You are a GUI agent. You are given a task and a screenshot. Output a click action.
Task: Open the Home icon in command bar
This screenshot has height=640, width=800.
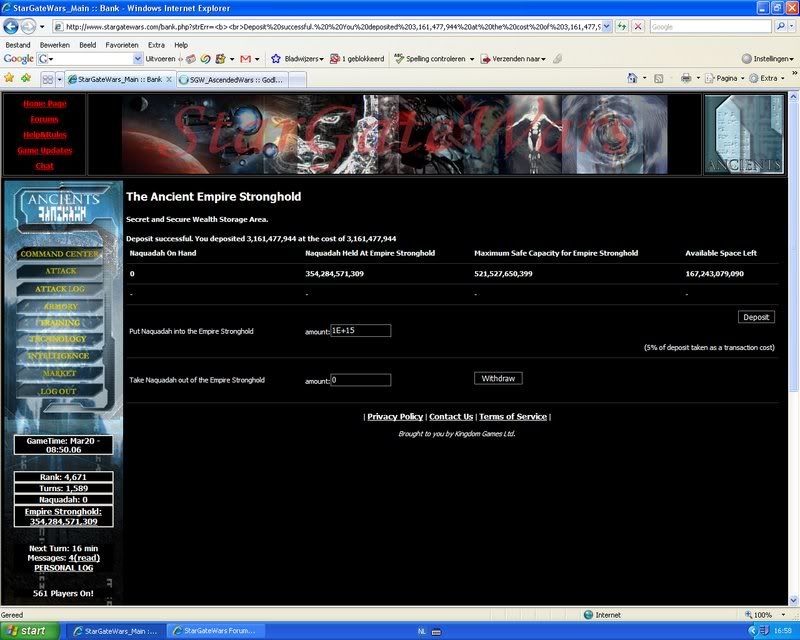click(x=631, y=78)
